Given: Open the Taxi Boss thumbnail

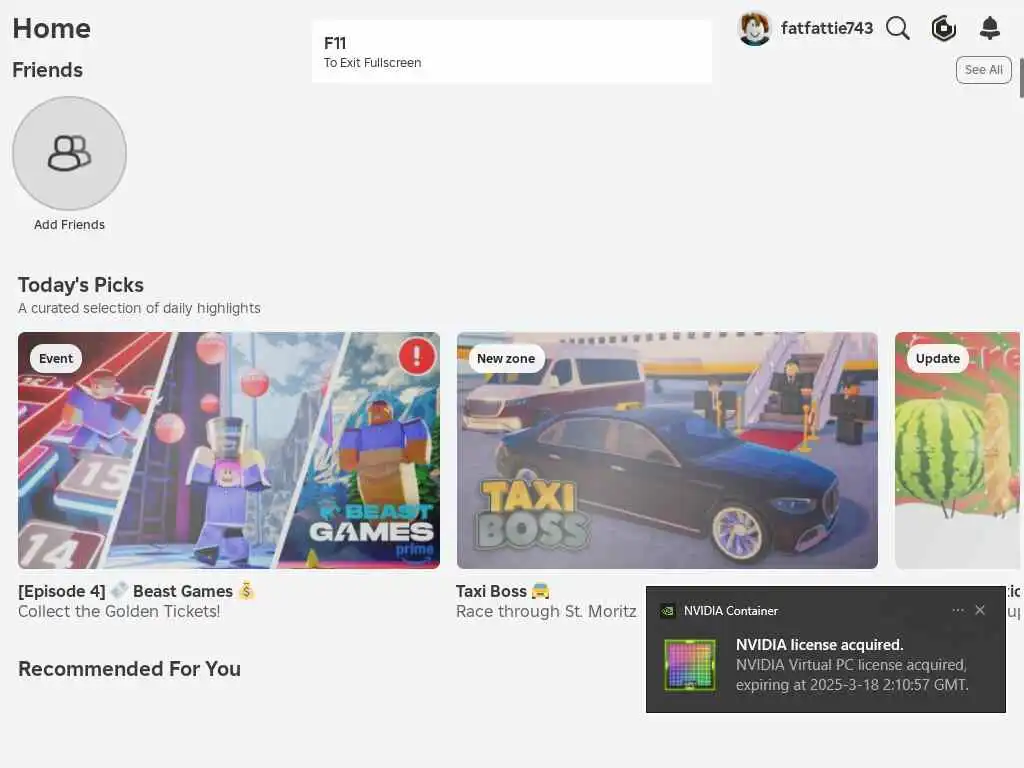Looking at the screenshot, I should click(x=667, y=451).
